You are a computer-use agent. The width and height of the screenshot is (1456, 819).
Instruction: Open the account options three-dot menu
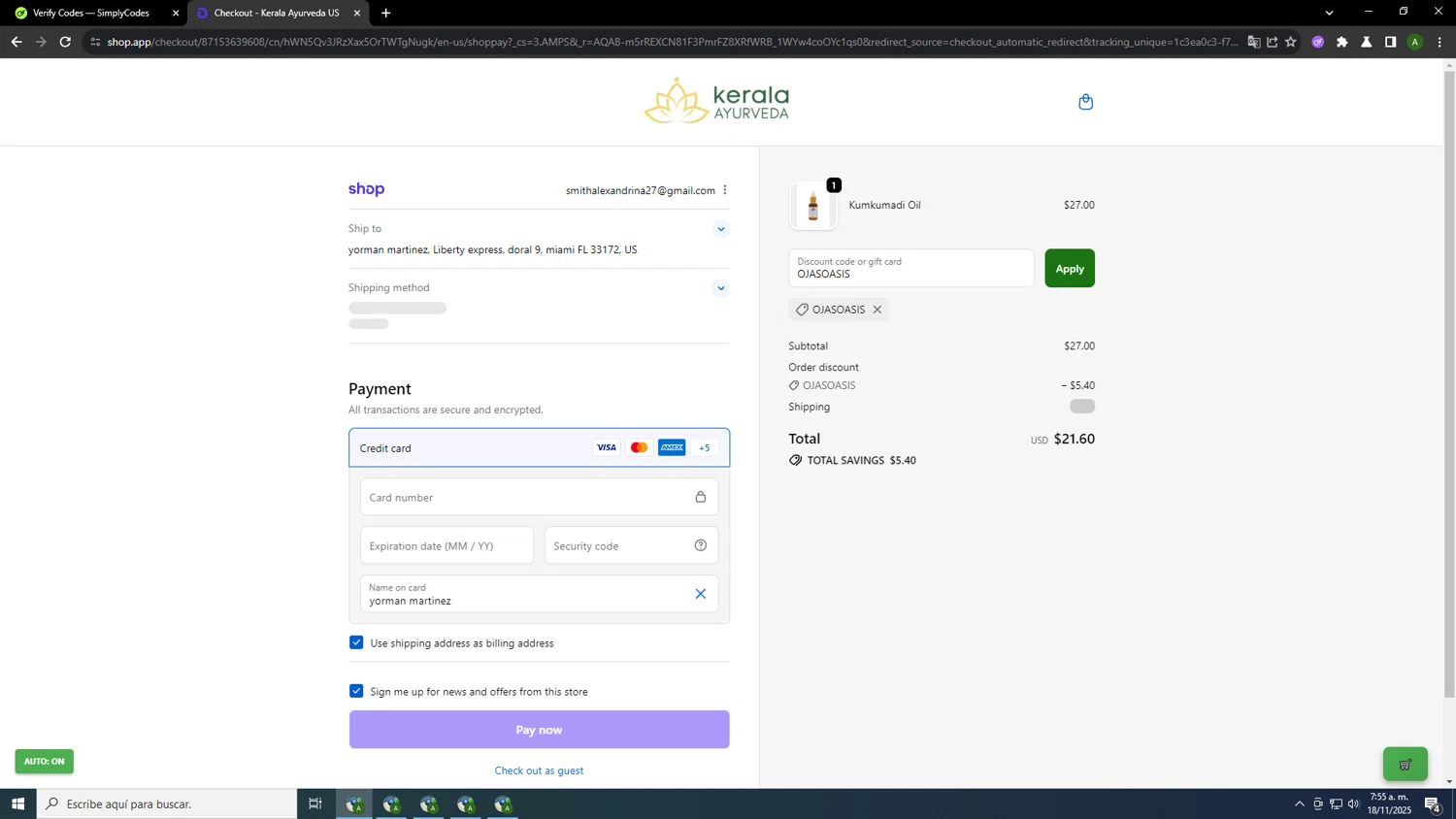click(x=725, y=190)
